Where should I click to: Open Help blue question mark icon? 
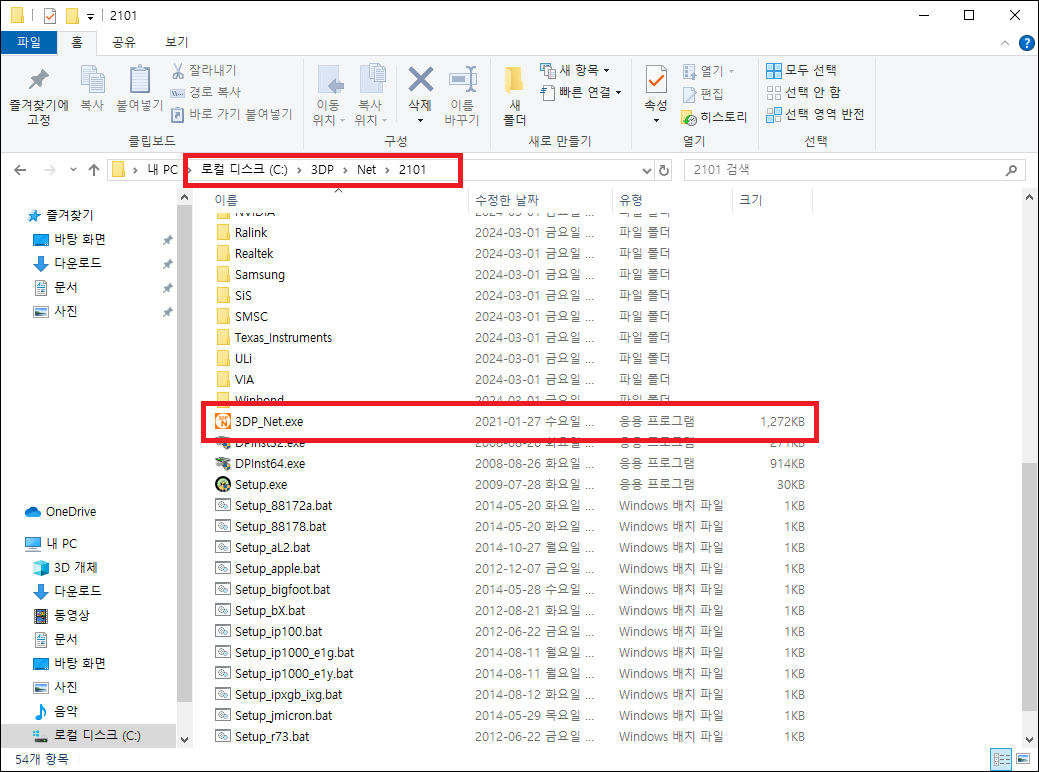click(x=1026, y=43)
